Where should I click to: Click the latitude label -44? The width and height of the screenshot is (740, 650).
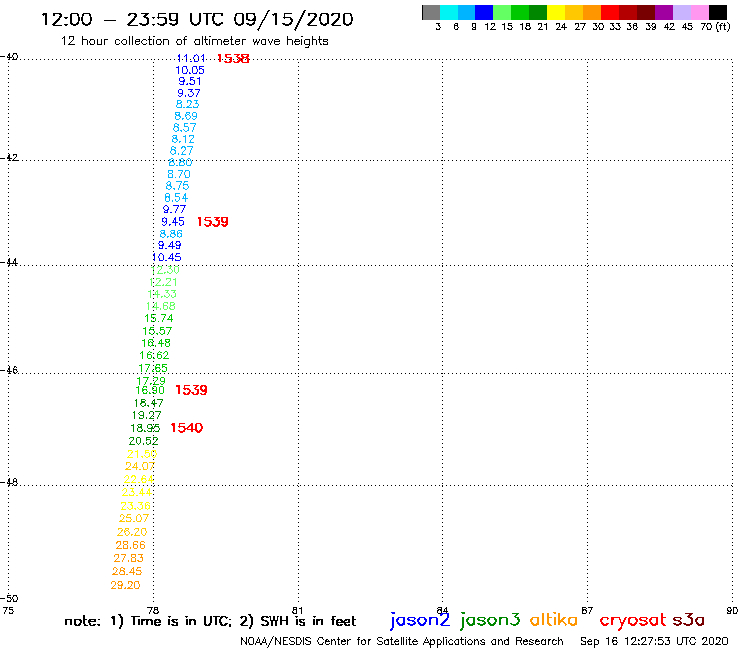pyautogui.click(x=9, y=262)
